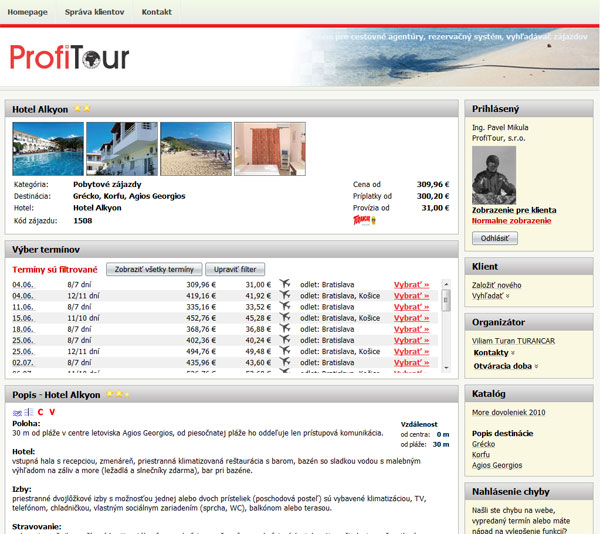
Task: Go to Homepage menu item
Action: click(28, 12)
